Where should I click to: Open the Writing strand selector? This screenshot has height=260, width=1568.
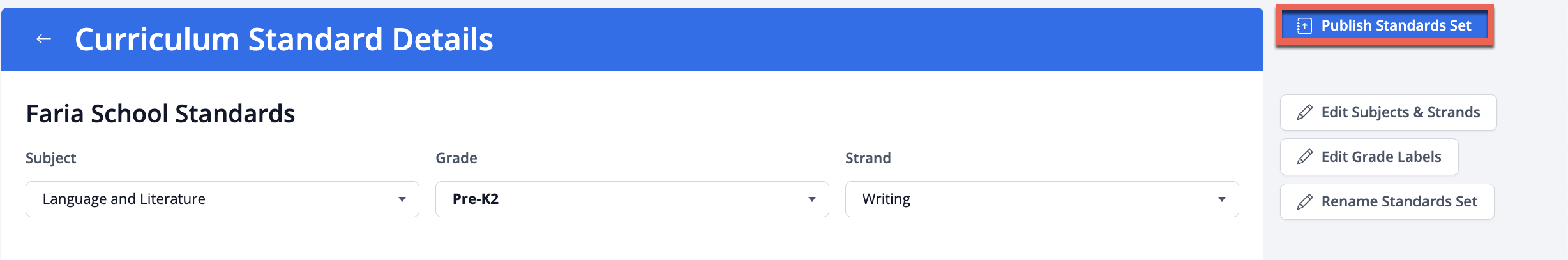click(x=1028, y=199)
